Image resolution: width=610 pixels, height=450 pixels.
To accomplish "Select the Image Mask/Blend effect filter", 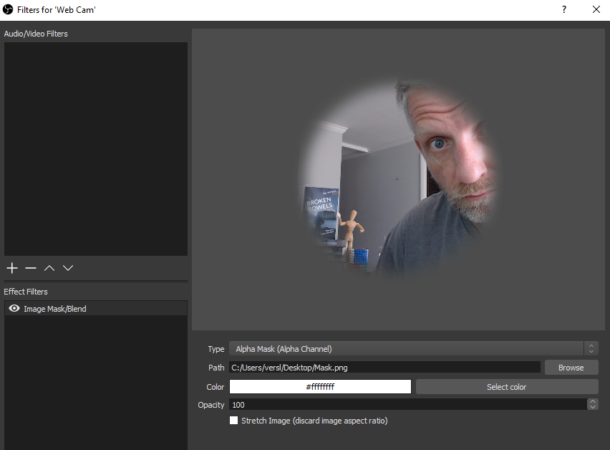I will (x=96, y=308).
